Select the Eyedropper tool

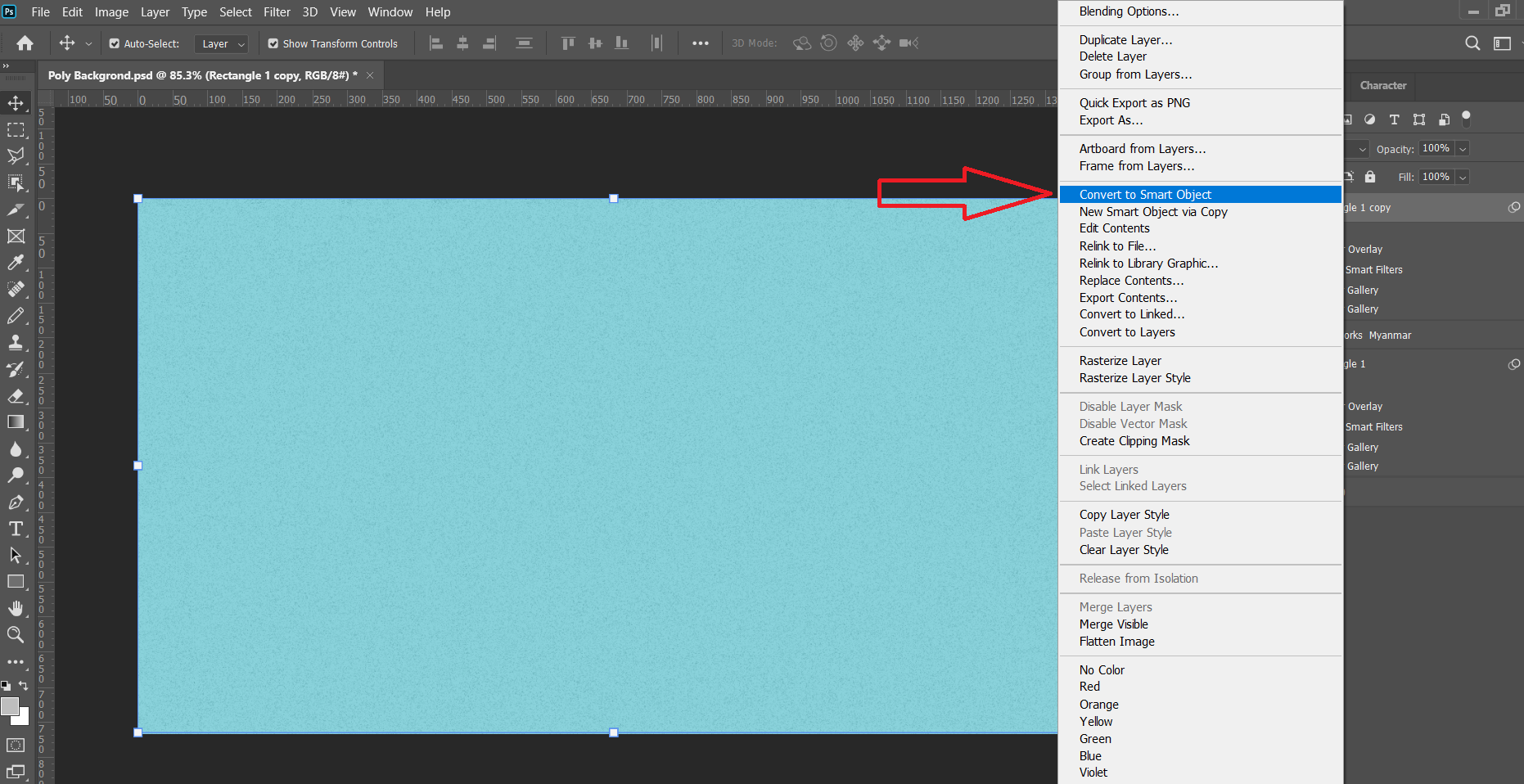[16, 263]
